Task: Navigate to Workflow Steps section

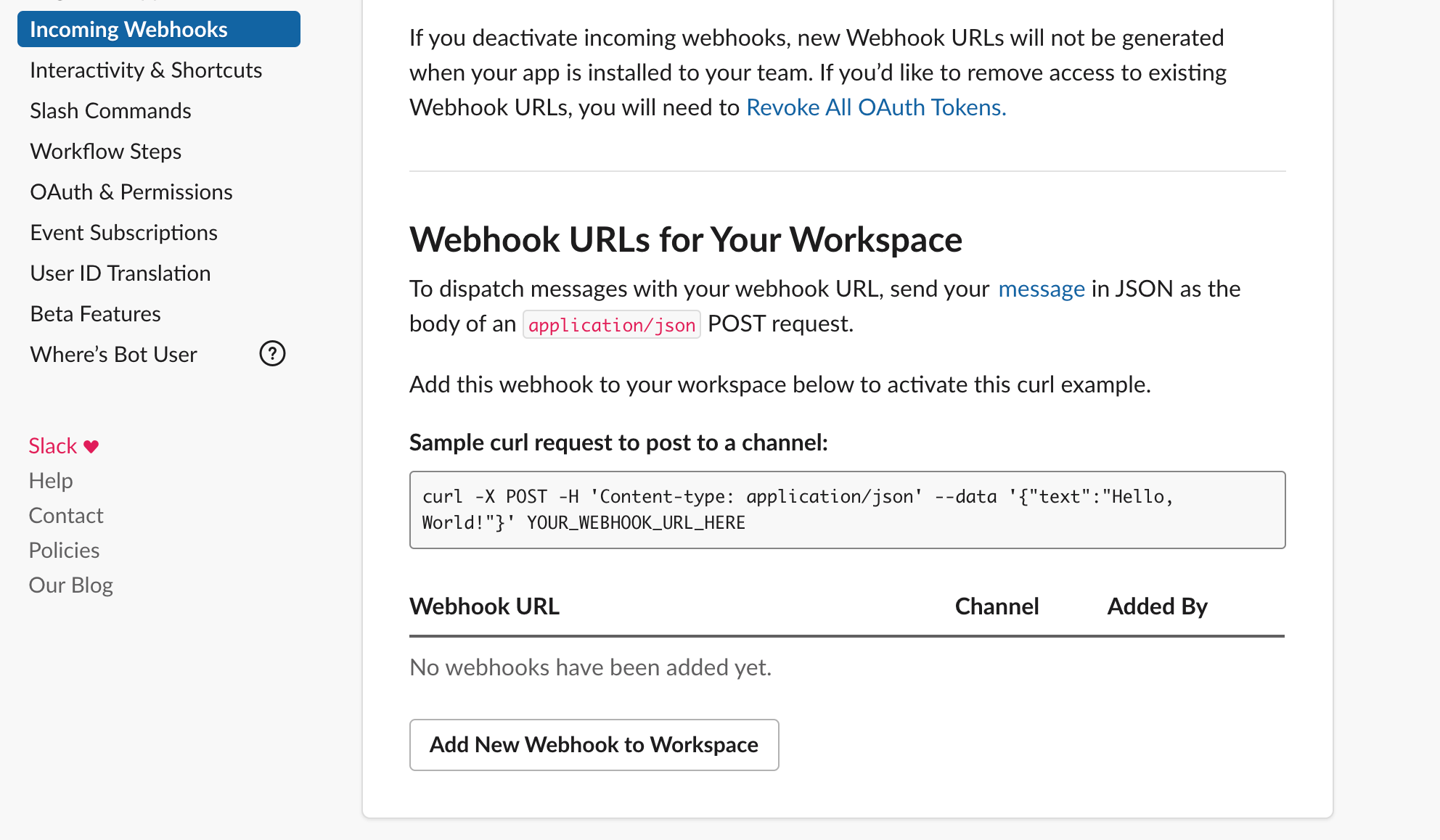Action: (106, 151)
